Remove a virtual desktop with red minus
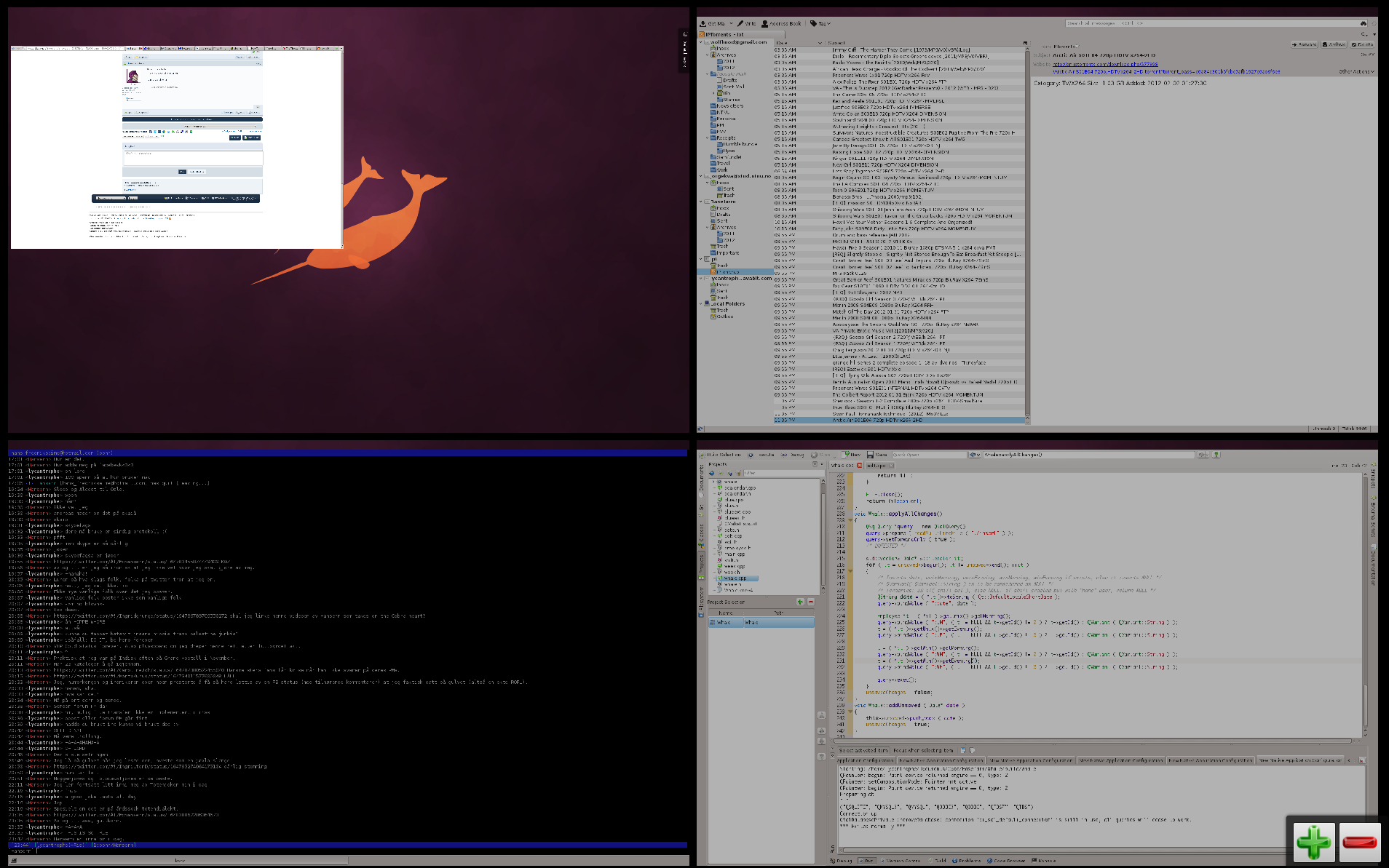Screen dimensions: 1389x868 coord(1359,842)
